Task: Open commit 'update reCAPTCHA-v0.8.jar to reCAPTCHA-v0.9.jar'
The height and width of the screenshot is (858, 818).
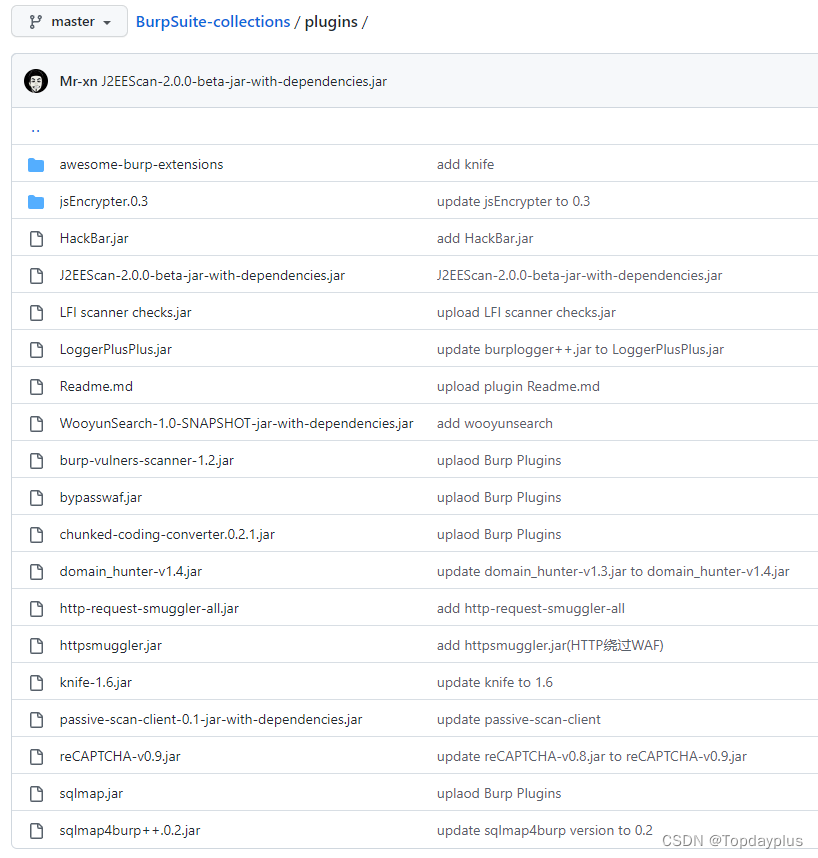Action: pyautogui.click(x=591, y=756)
